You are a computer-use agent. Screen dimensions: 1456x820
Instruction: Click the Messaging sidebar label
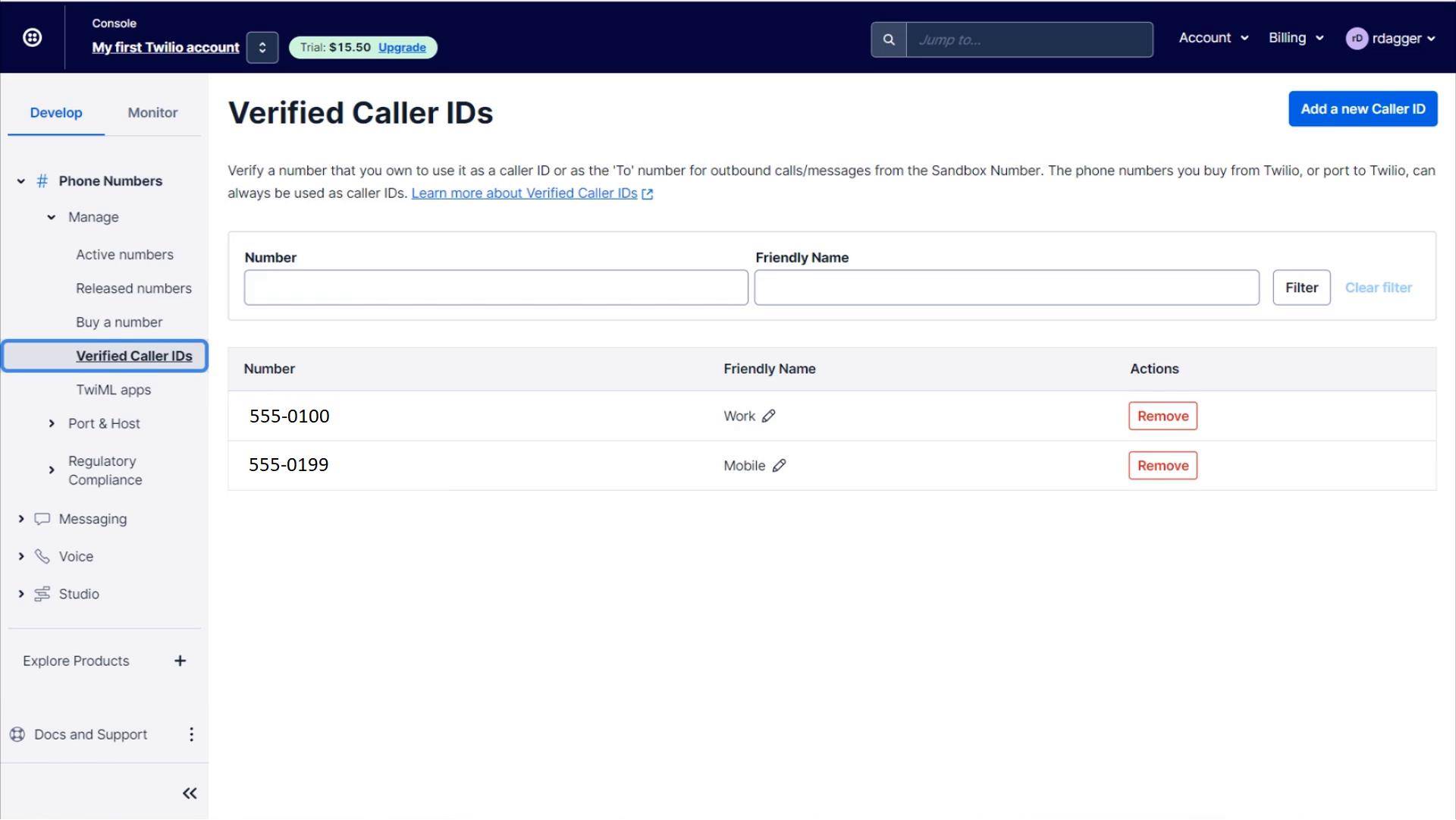(93, 519)
